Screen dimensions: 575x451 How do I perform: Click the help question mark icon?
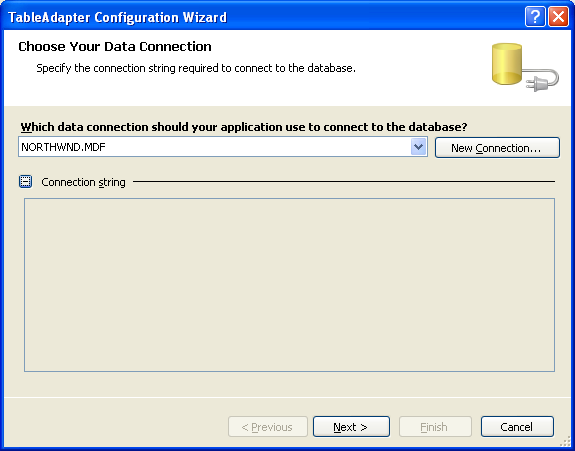tap(535, 16)
